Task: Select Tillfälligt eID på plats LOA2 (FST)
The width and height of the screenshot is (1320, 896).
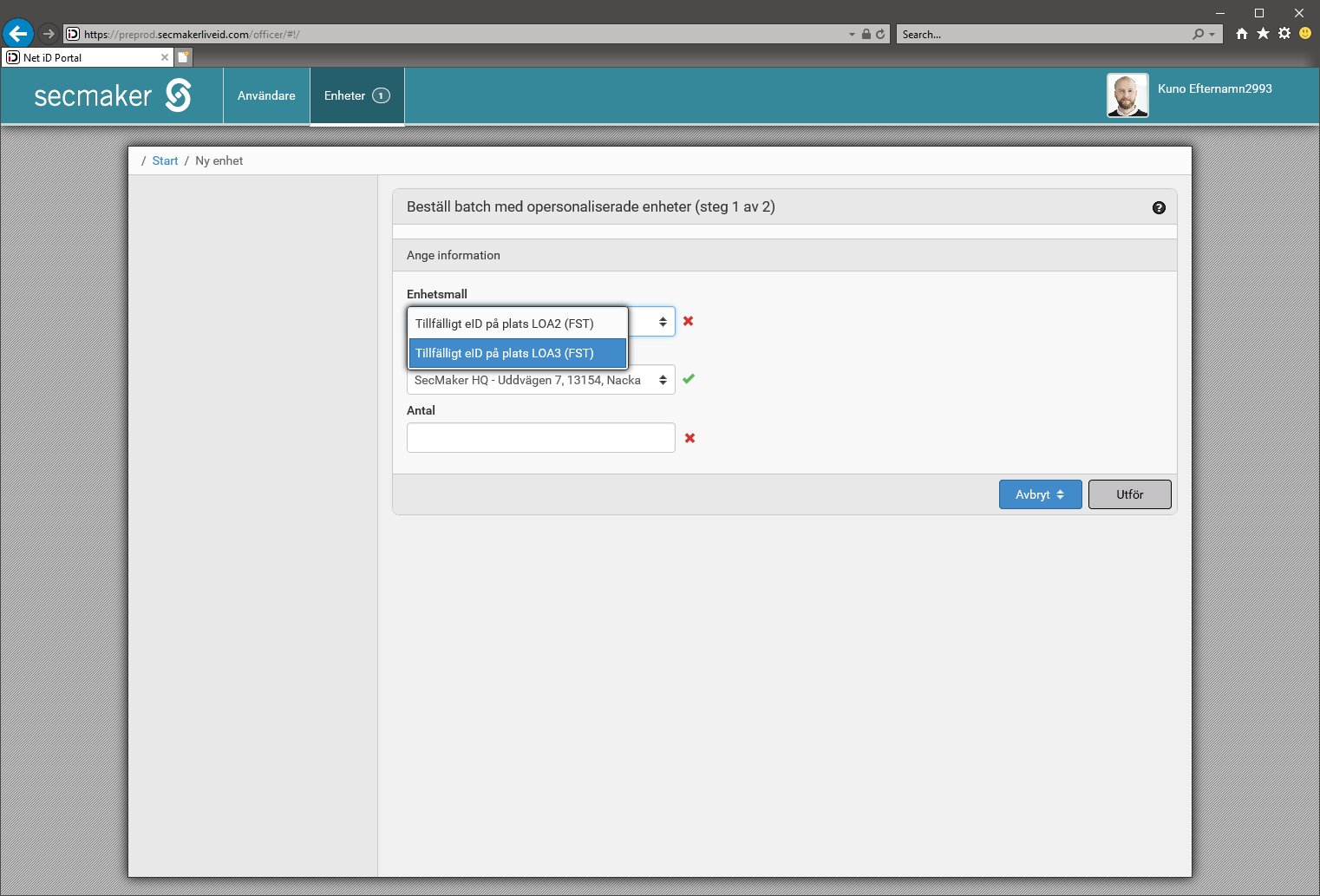Action: click(x=517, y=324)
